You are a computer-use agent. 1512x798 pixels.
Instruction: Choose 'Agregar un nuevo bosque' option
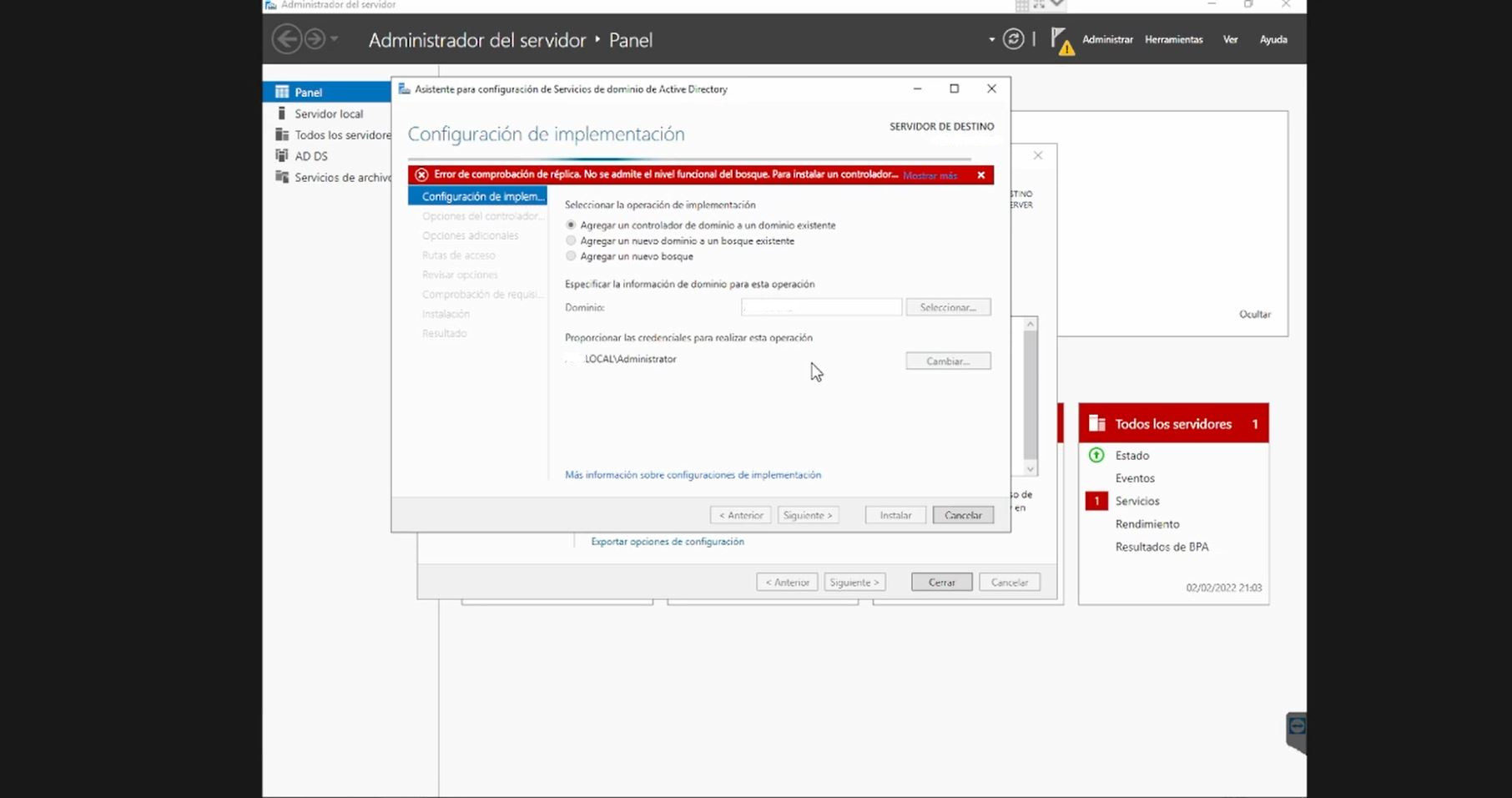pos(571,256)
